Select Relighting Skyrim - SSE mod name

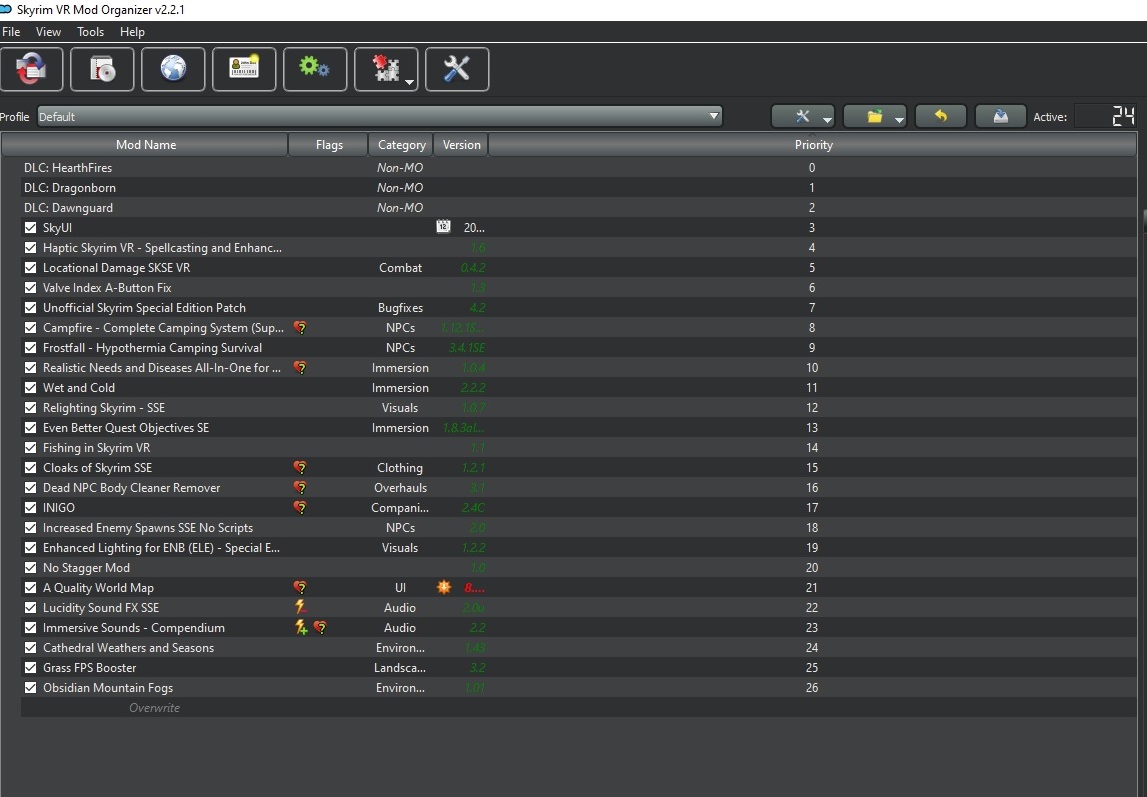104,407
